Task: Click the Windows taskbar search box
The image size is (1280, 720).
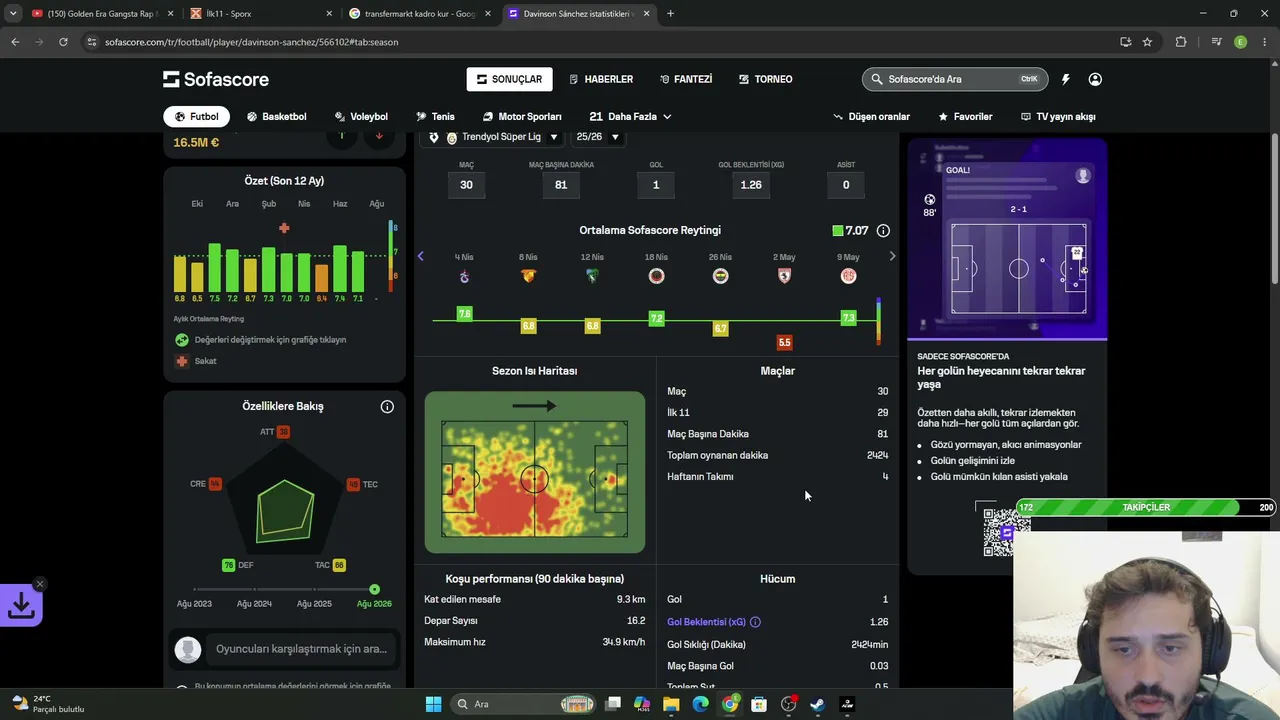Action: click(x=524, y=704)
